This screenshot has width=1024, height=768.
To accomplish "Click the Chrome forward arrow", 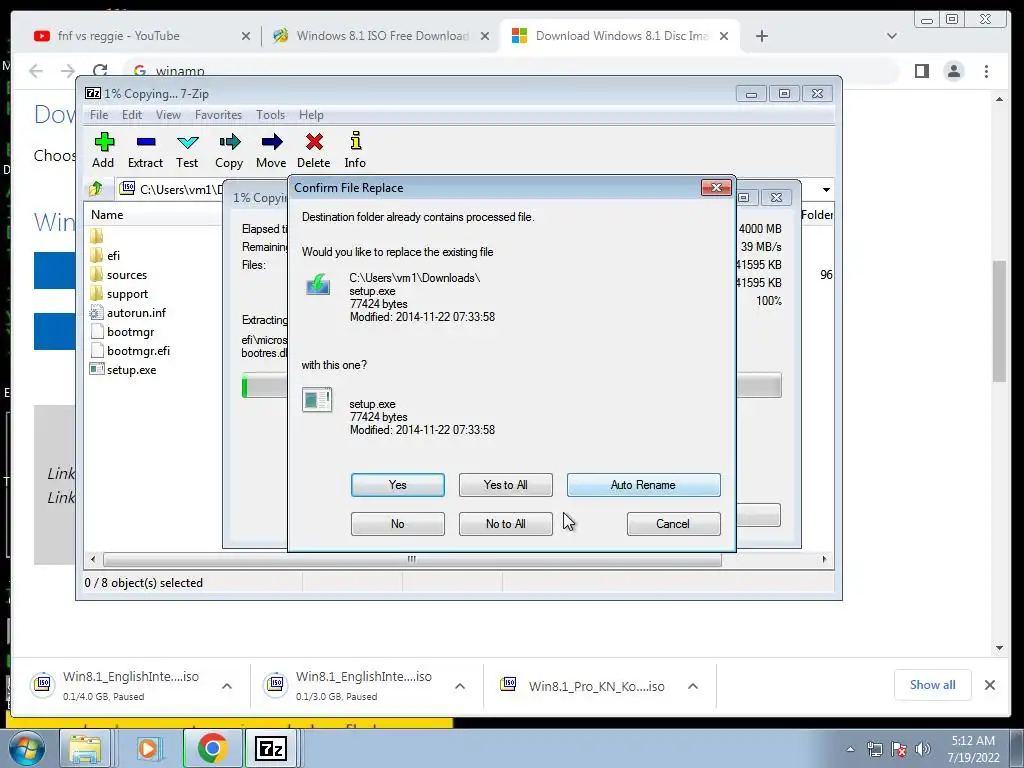I will (68, 71).
